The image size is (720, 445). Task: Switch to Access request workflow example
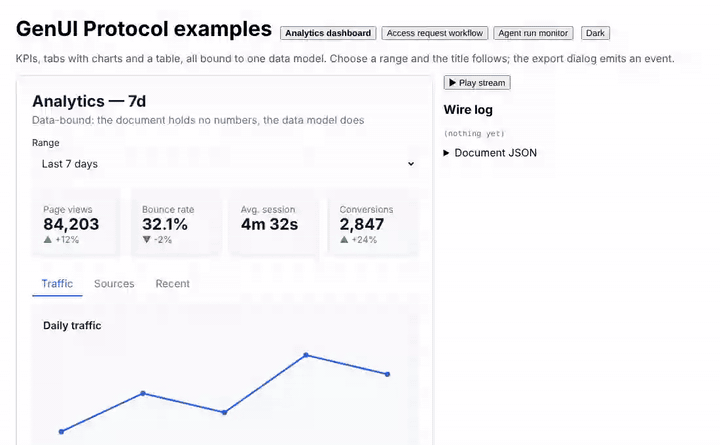[434, 33]
